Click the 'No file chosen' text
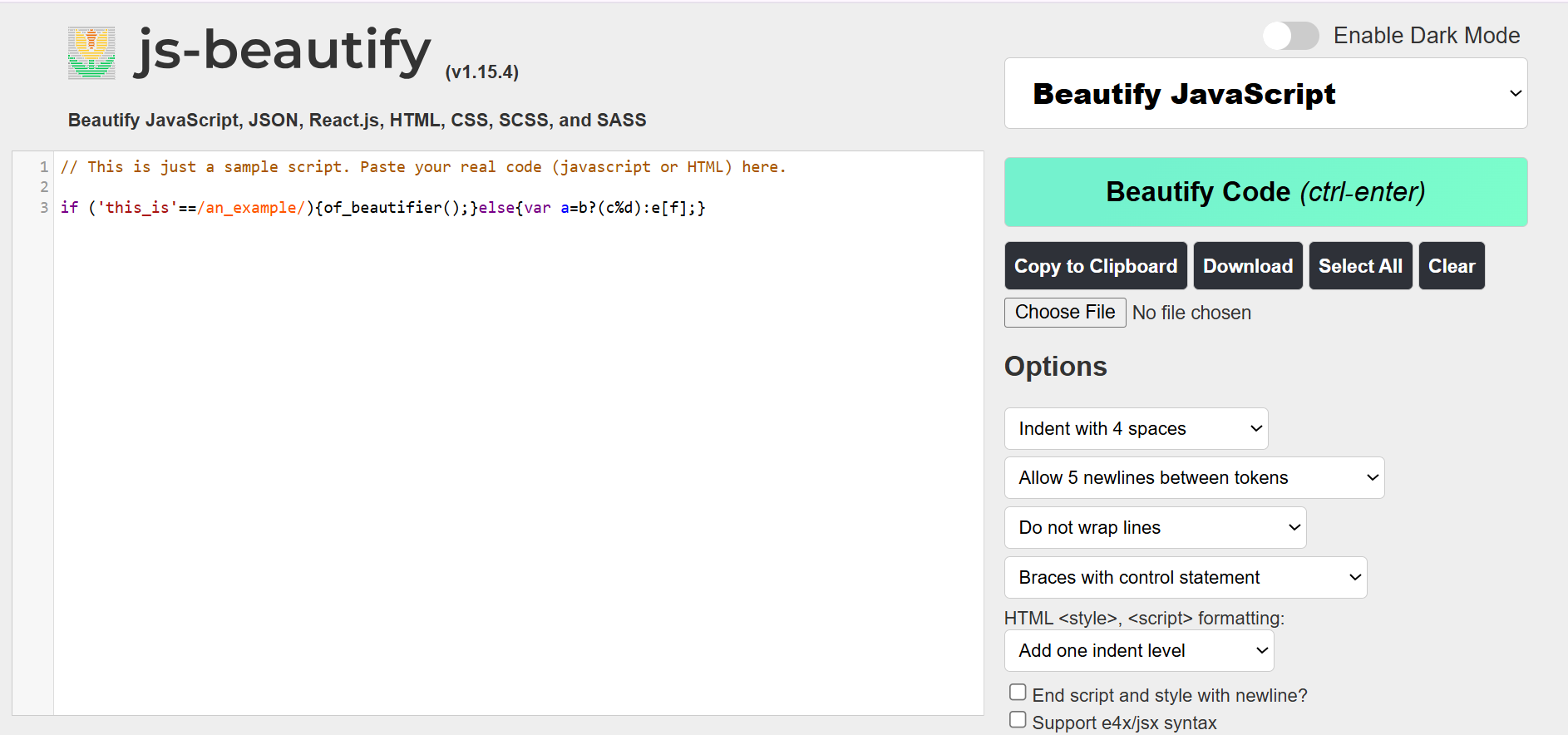1568x735 pixels. [x=1191, y=313]
